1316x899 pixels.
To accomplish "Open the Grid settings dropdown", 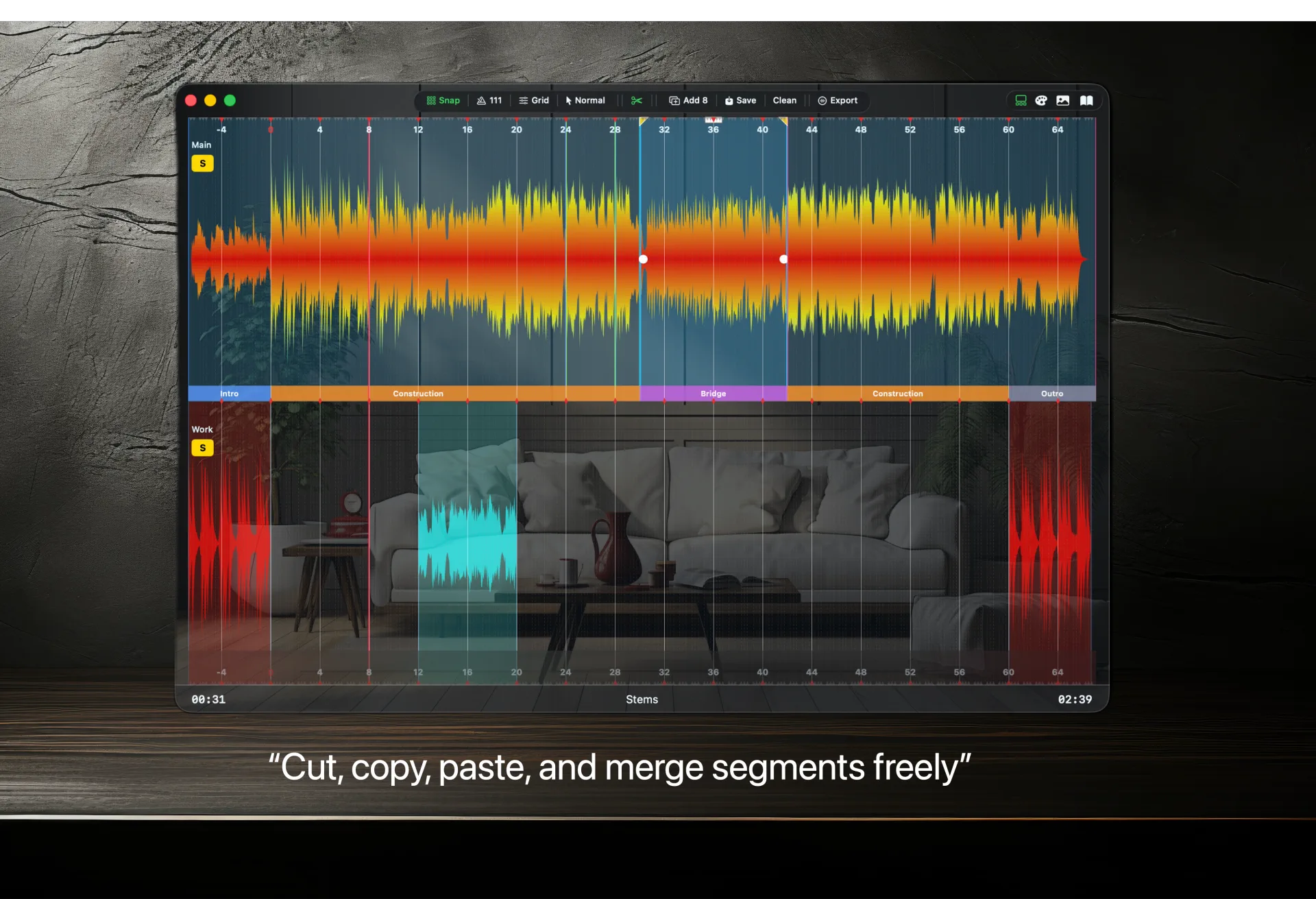I will click(534, 100).
